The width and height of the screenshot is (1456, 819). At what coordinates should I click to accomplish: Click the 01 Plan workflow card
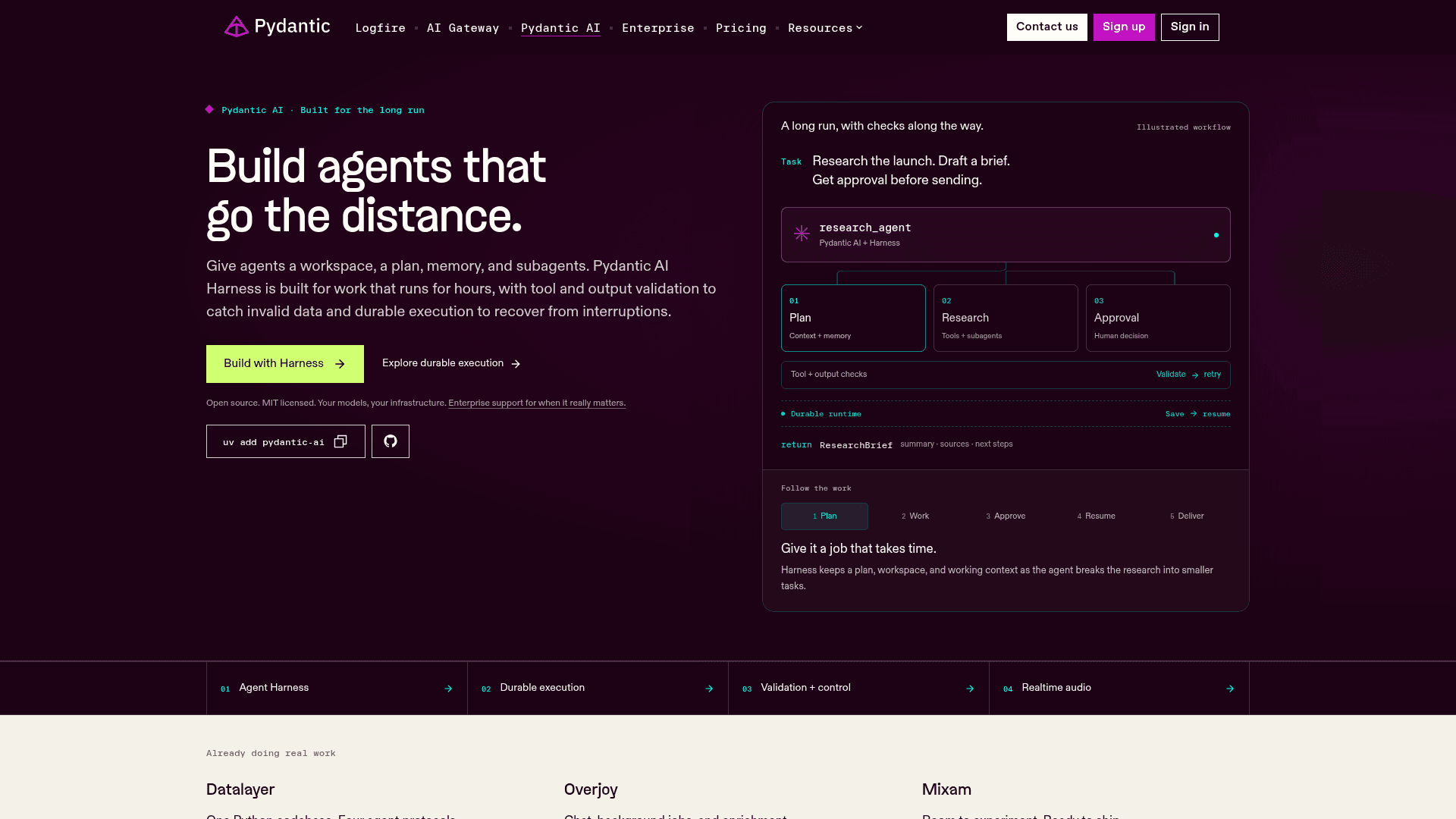(853, 318)
